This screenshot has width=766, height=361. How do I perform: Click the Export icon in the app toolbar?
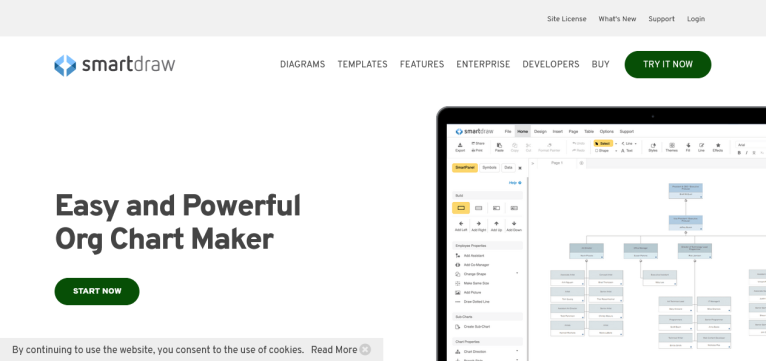click(460, 147)
